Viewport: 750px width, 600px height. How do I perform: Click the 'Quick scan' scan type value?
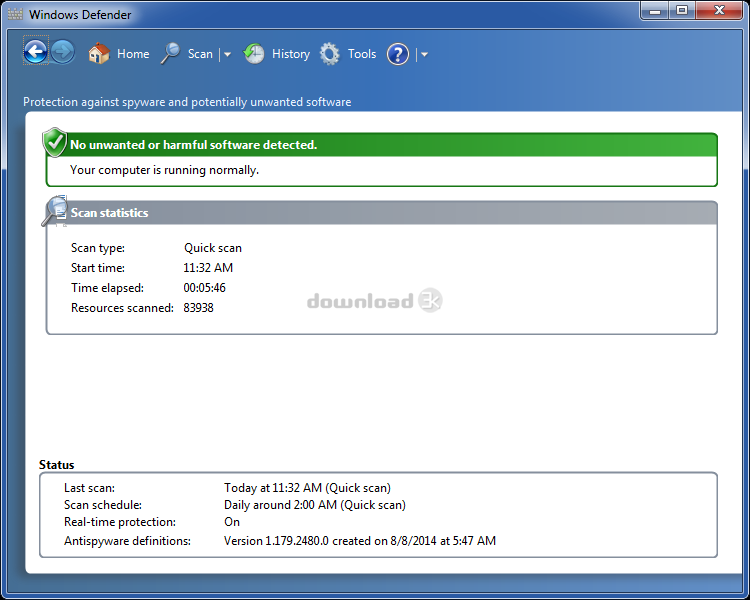[x=213, y=248]
